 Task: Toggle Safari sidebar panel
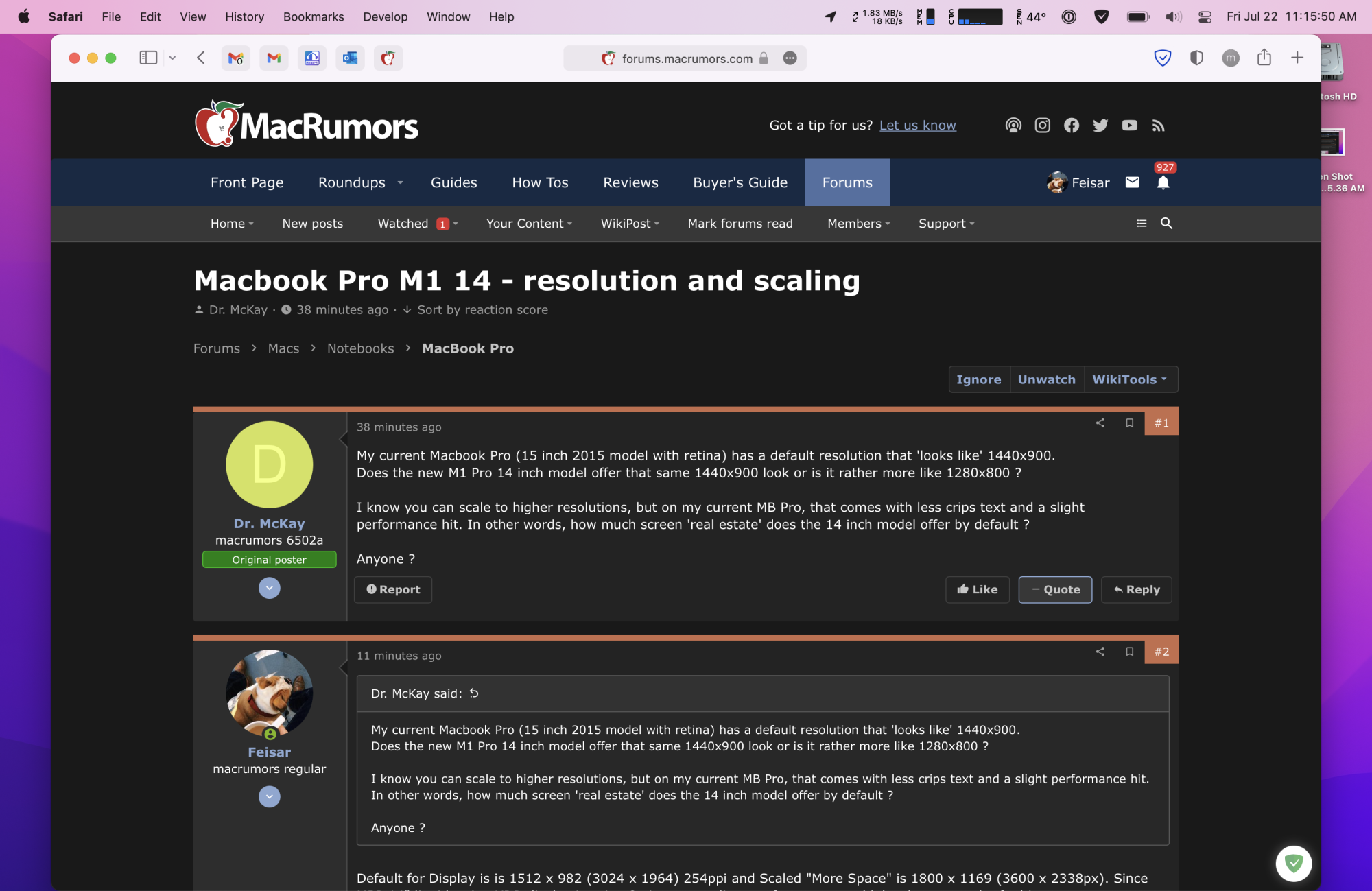(148, 58)
